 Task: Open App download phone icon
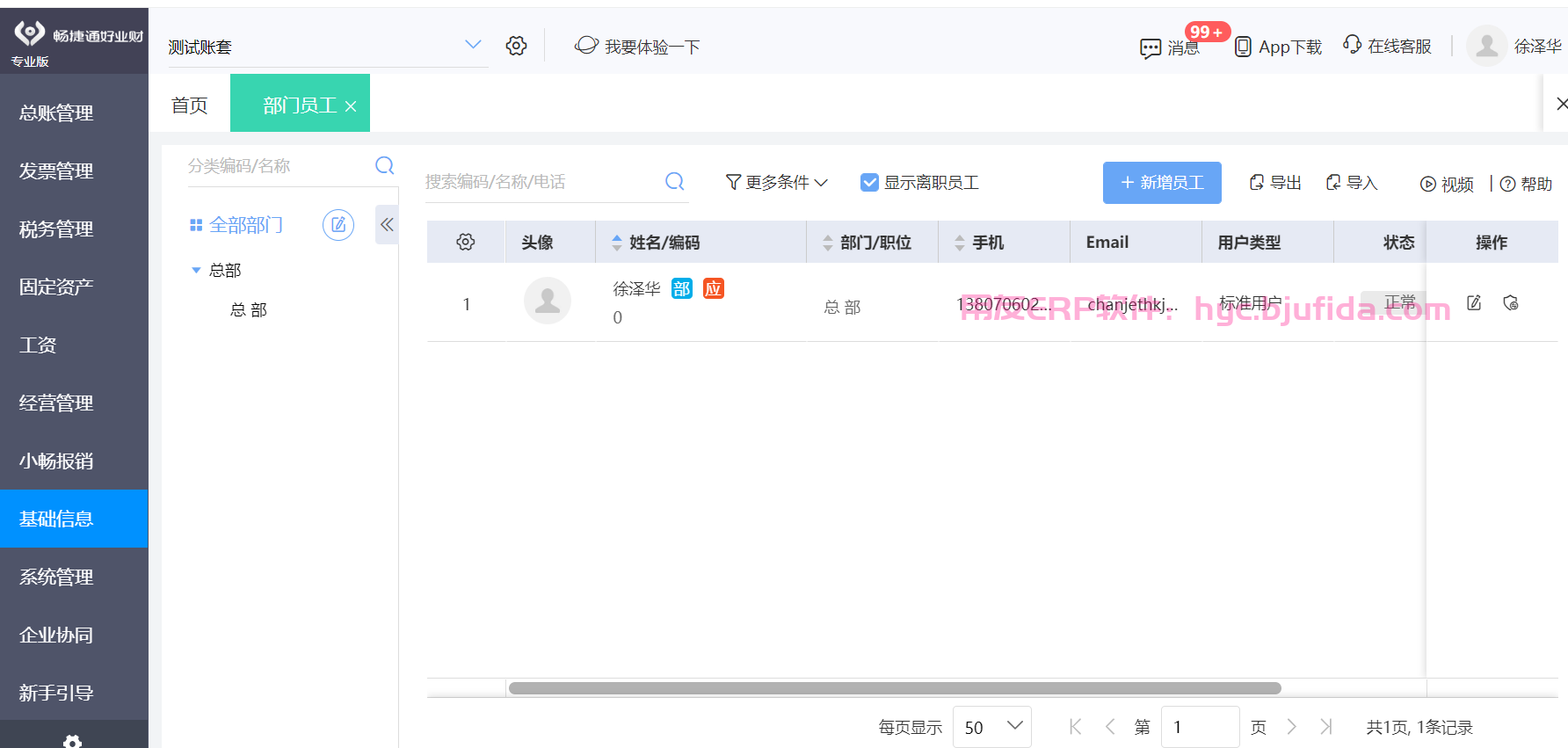pos(1243,47)
